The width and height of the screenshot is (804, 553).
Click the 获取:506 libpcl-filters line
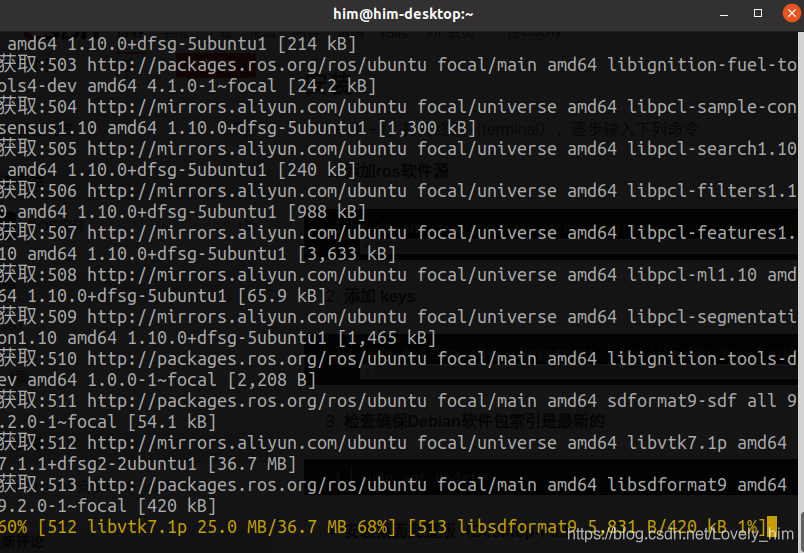point(398,191)
